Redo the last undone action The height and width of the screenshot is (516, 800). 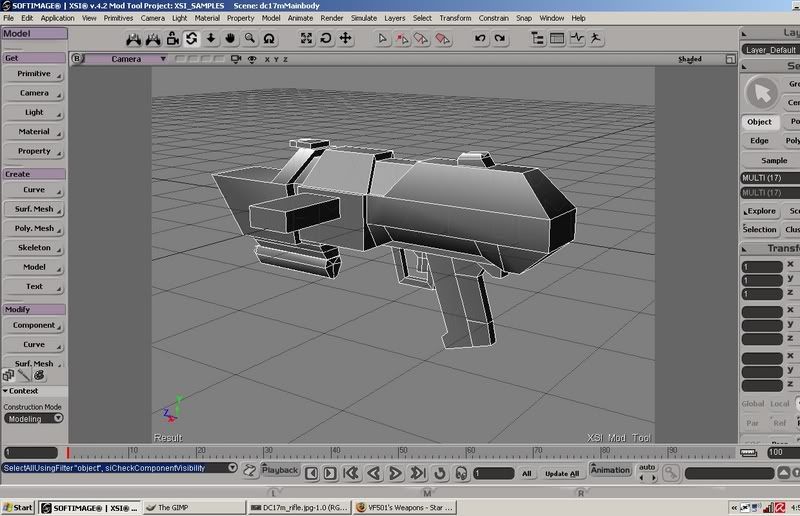pyautogui.click(x=499, y=38)
